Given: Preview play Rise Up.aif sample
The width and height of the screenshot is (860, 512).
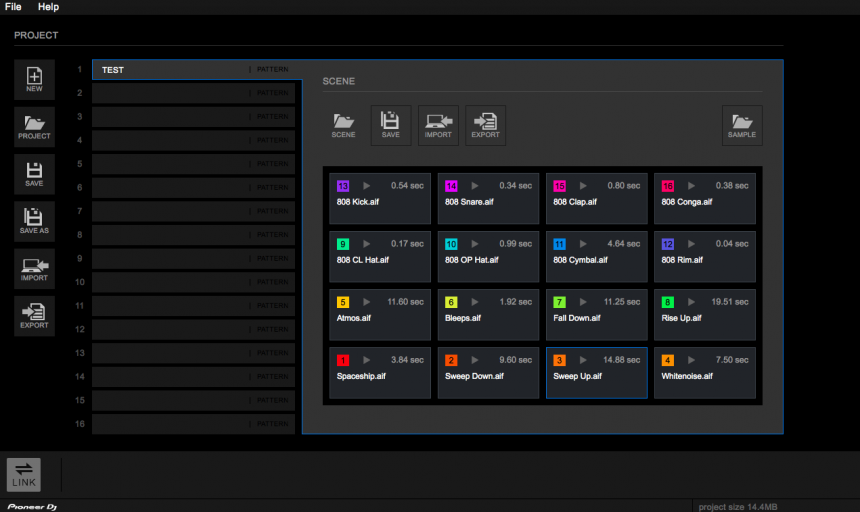Looking at the screenshot, I should (691, 302).
